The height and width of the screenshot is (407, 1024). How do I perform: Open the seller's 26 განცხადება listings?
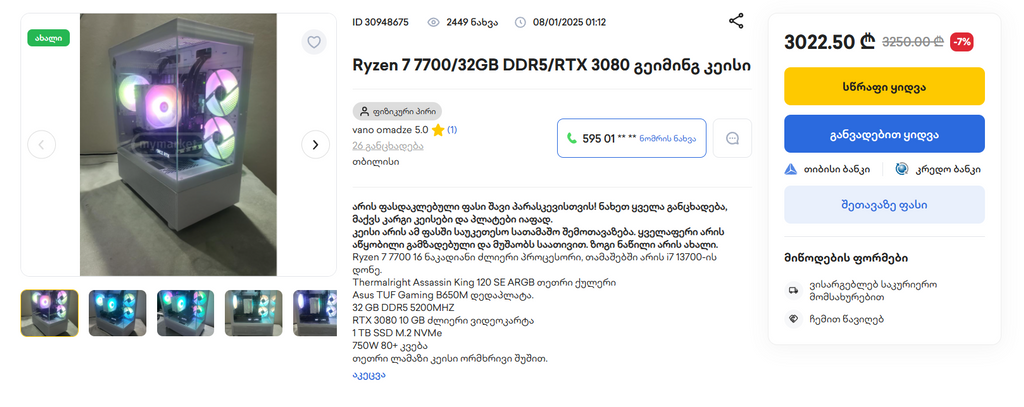[388, 146]
